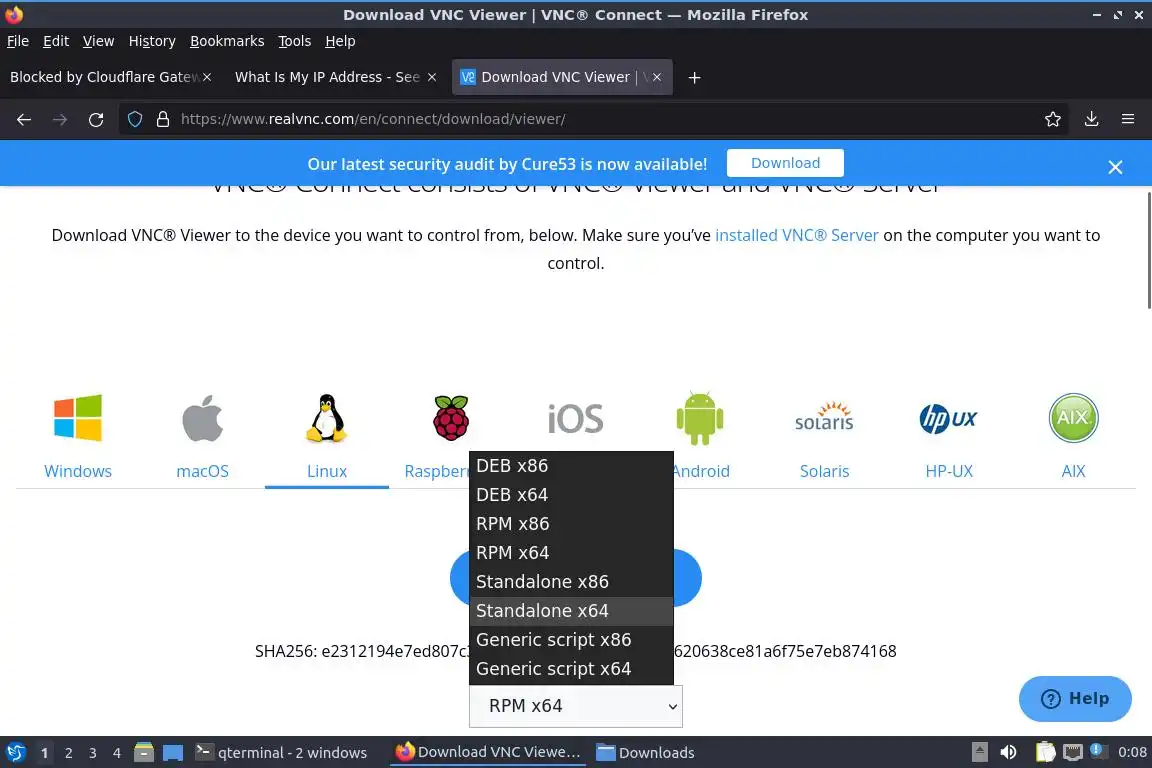The height and width of the screenshot is (768, 1152).
Task: Switch to virtual desktop 4
Action: tap(117, 753)
